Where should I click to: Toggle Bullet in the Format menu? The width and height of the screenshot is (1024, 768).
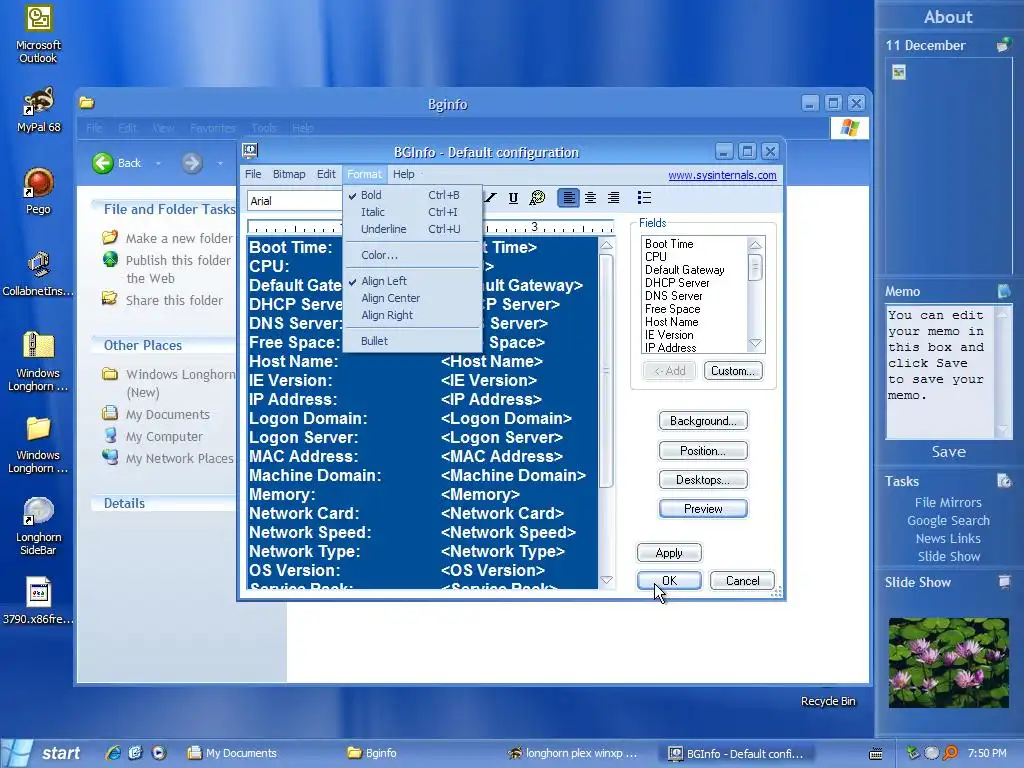413,341
